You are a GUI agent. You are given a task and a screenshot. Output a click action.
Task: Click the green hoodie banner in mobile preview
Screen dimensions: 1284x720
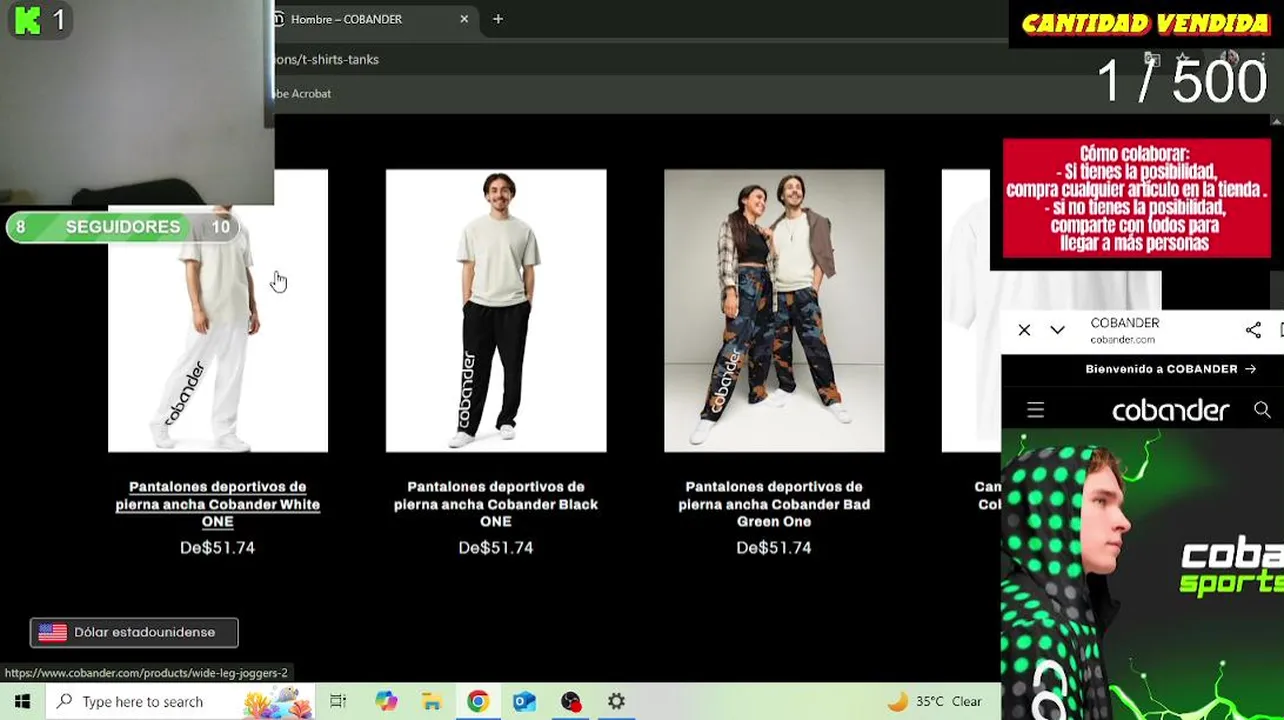click(x=1142, y=575)
